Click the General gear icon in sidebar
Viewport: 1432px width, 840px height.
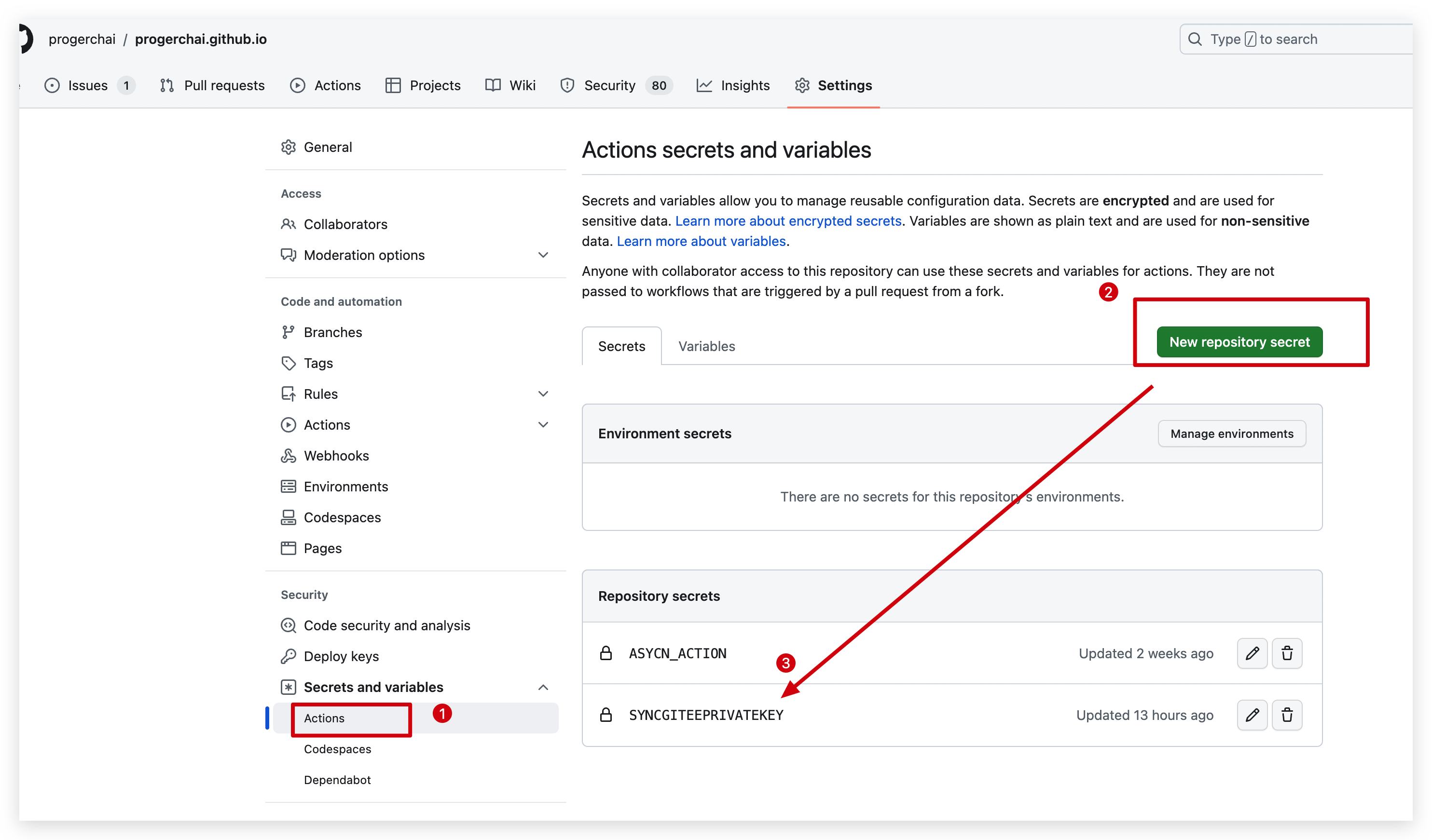(288, 147)
